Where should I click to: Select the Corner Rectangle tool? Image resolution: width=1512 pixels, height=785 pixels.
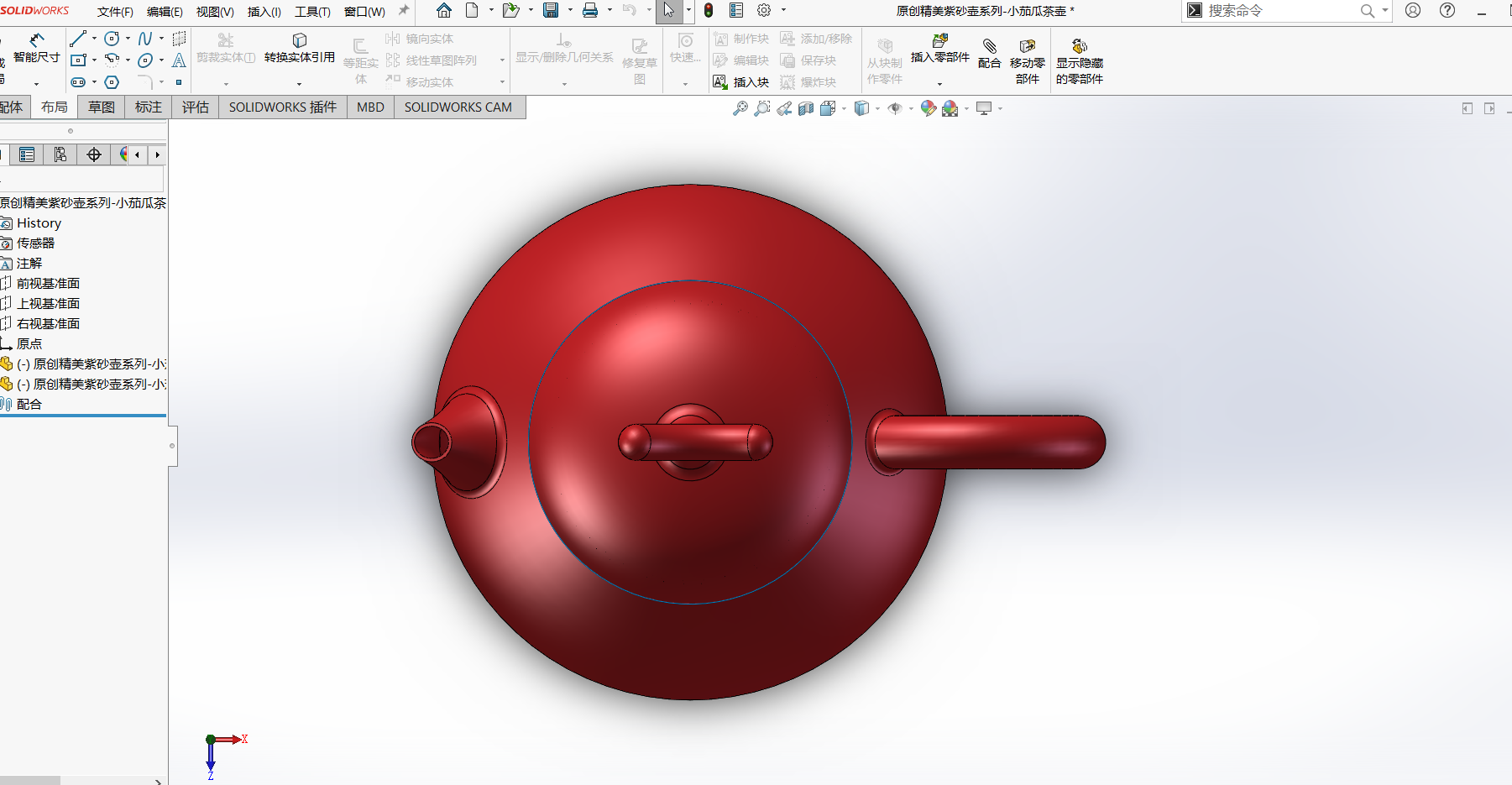[x=78, y=60]
